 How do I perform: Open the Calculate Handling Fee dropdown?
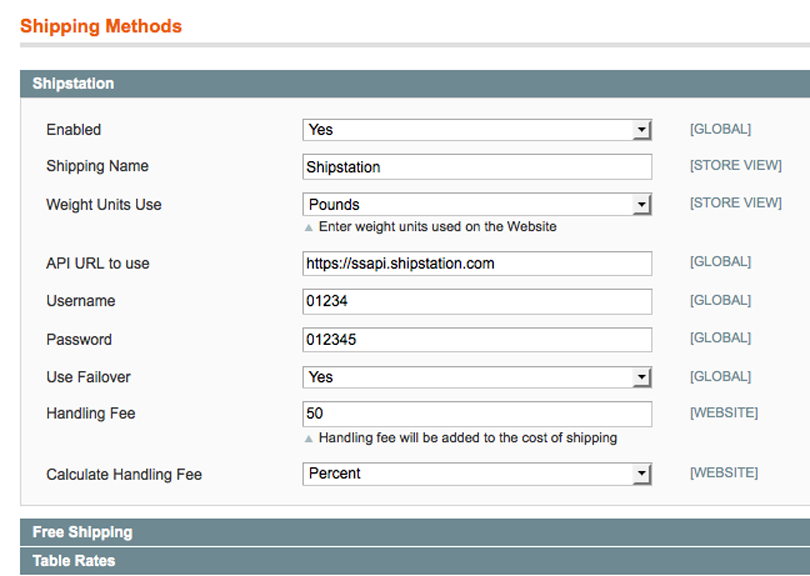click(x=477, y=474)
